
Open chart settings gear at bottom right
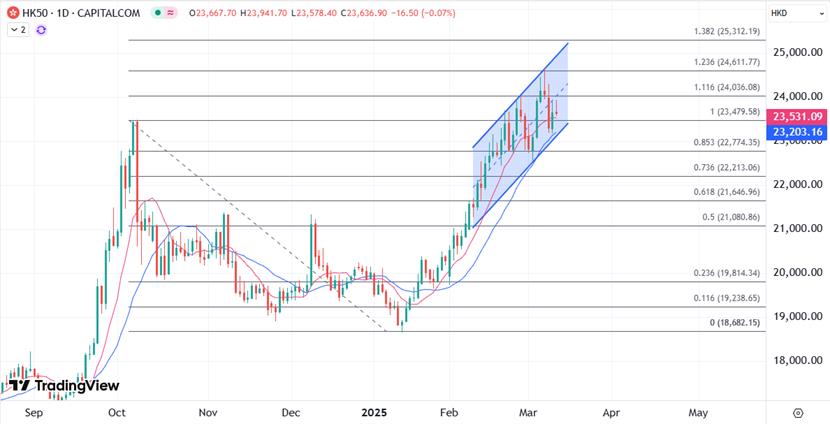click(x=797, y=412)
